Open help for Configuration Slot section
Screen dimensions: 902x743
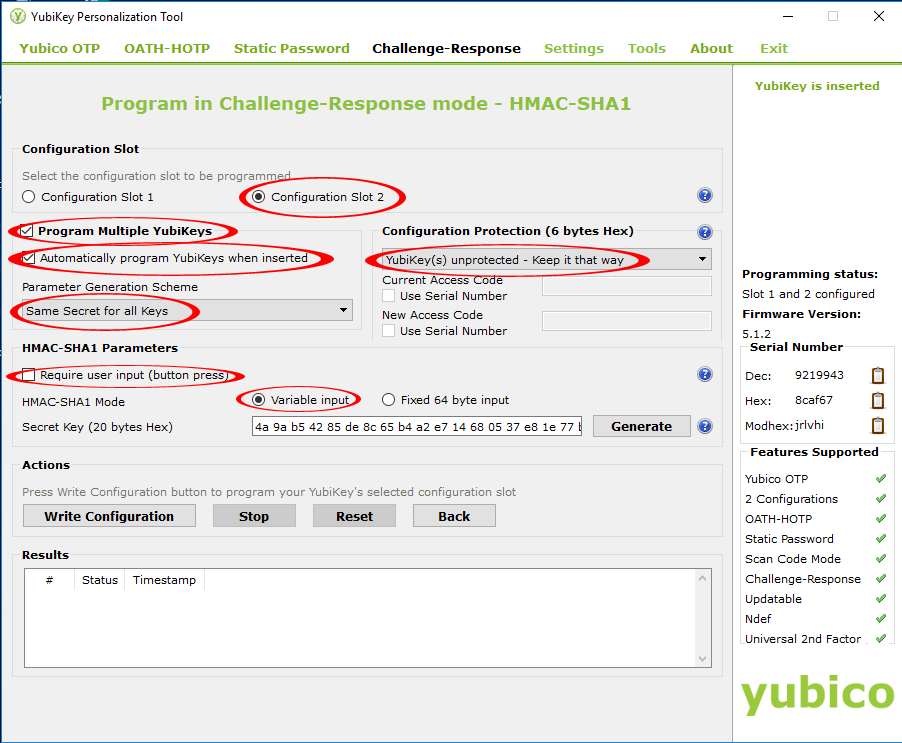coord(705,196)
